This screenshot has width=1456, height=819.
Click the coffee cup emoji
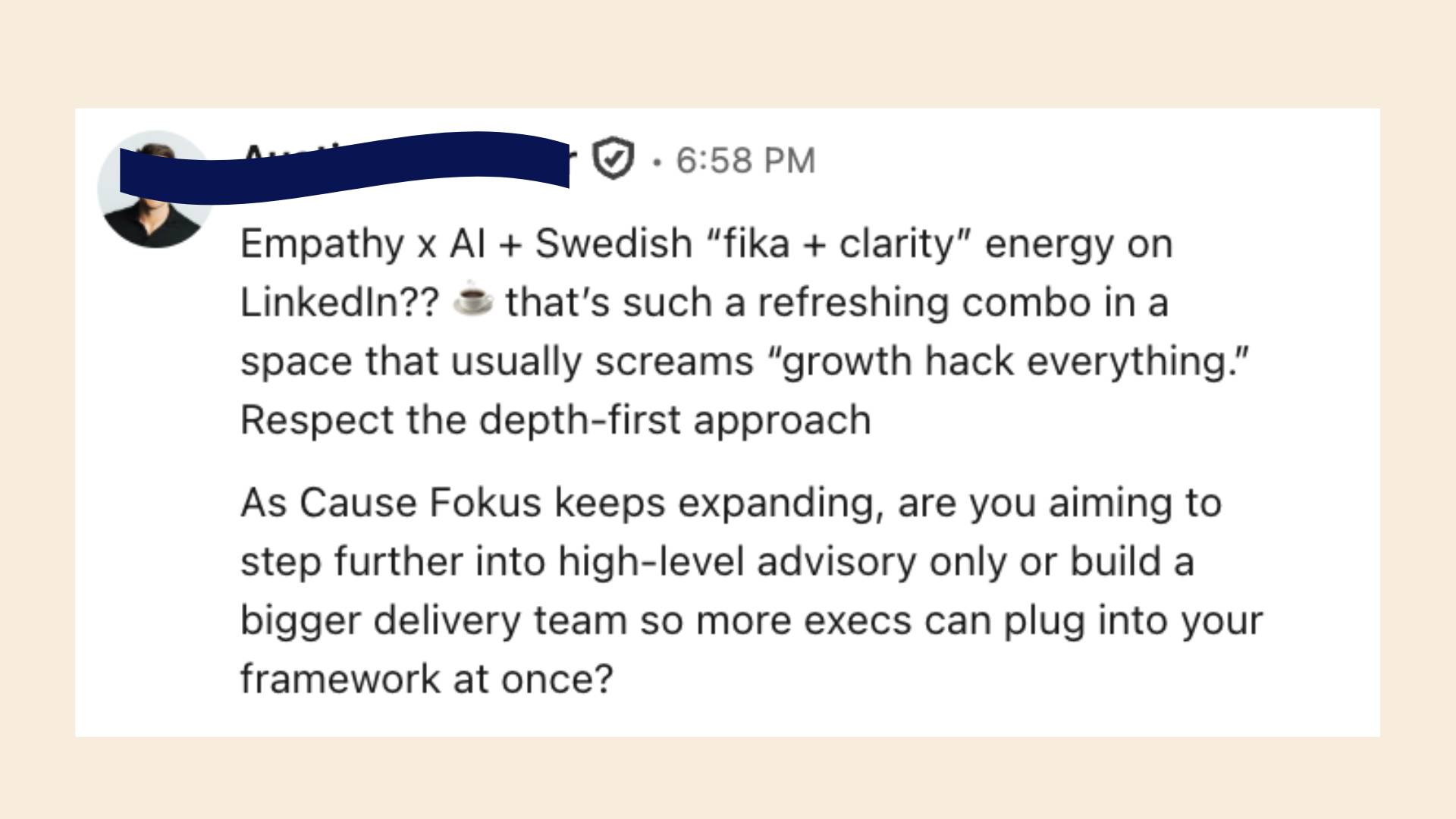pos(472,302)
